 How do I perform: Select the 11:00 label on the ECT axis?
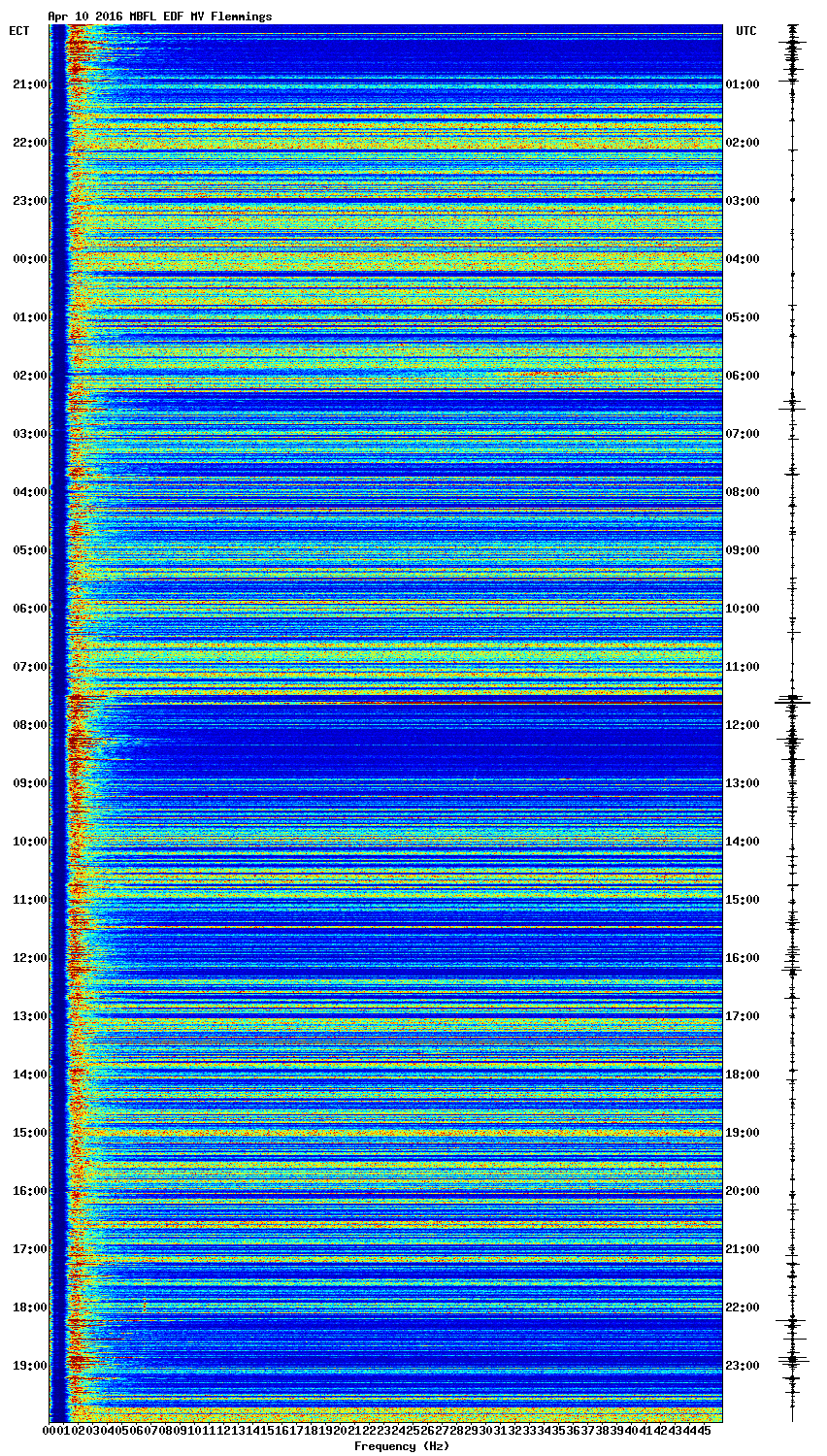[29, 900]
